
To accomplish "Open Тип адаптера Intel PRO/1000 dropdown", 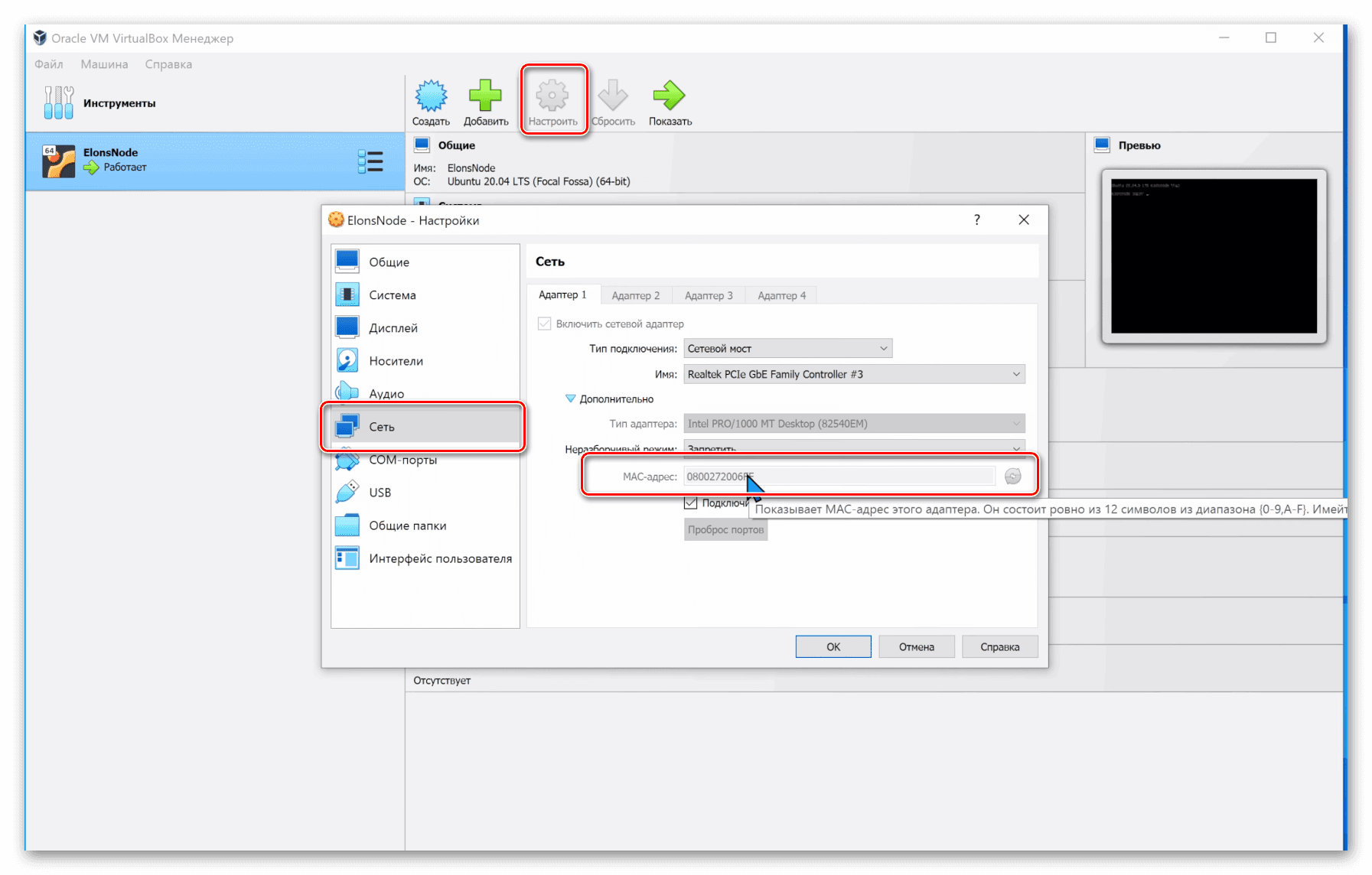I will click(x=854, y=423).
